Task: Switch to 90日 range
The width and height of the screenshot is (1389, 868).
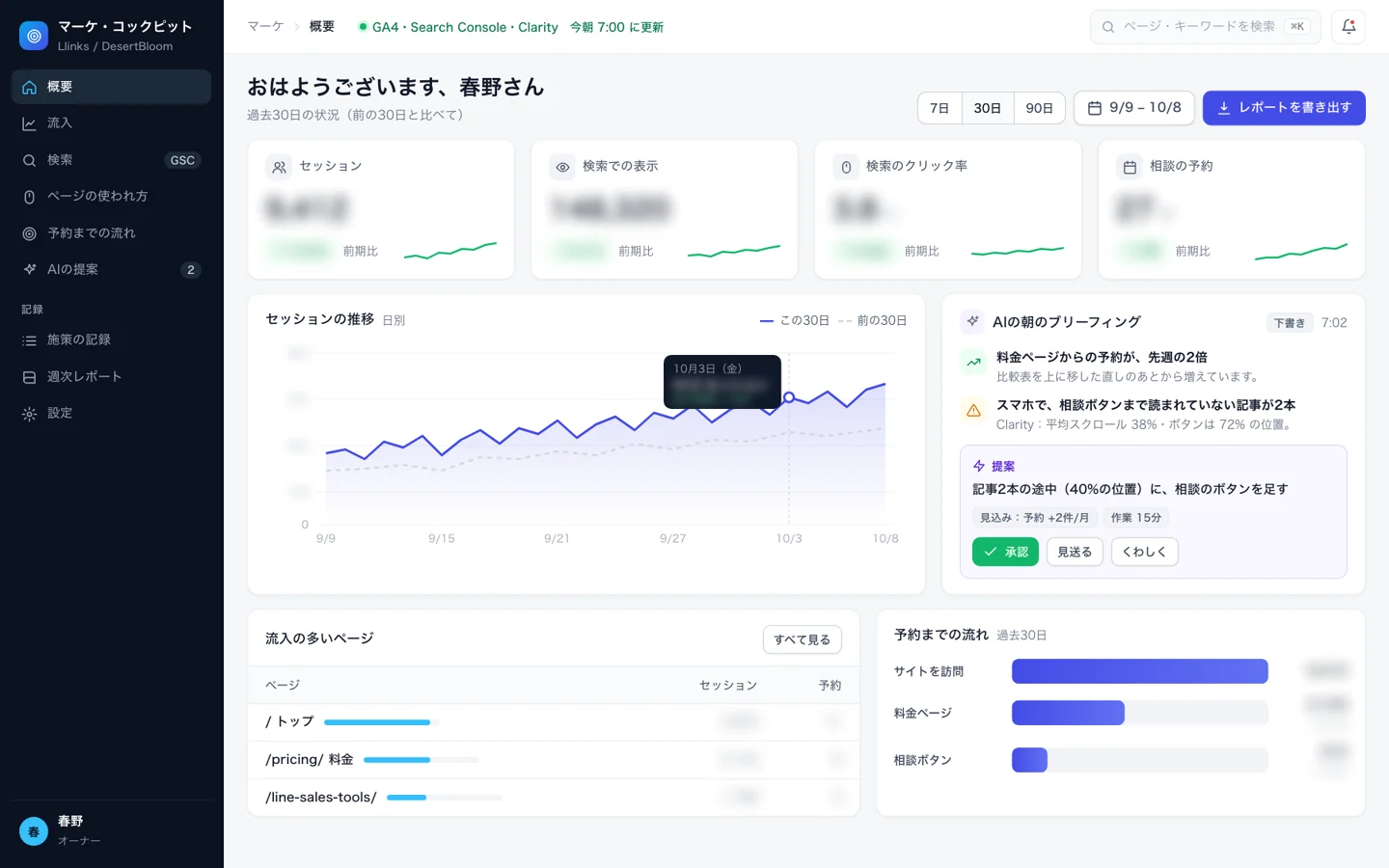Action: click(1040, 108)
